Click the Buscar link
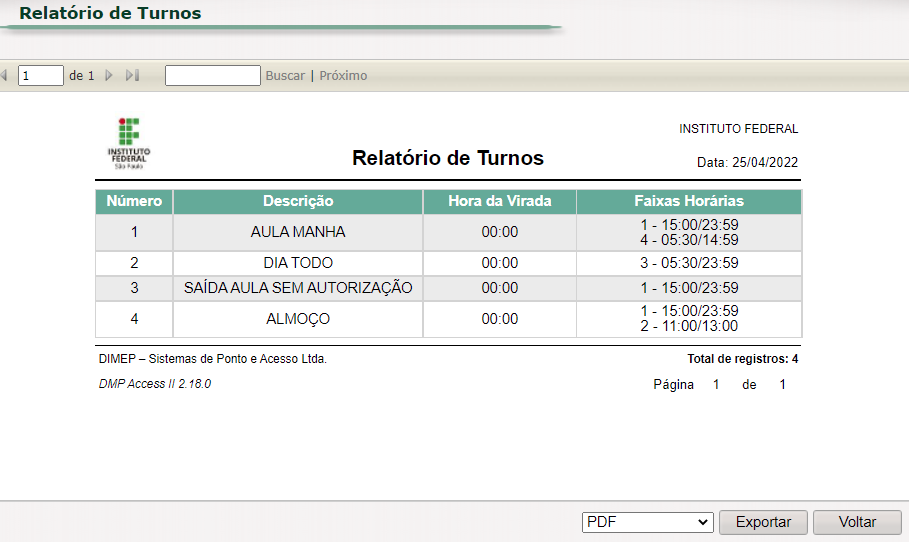 (285, 75)
